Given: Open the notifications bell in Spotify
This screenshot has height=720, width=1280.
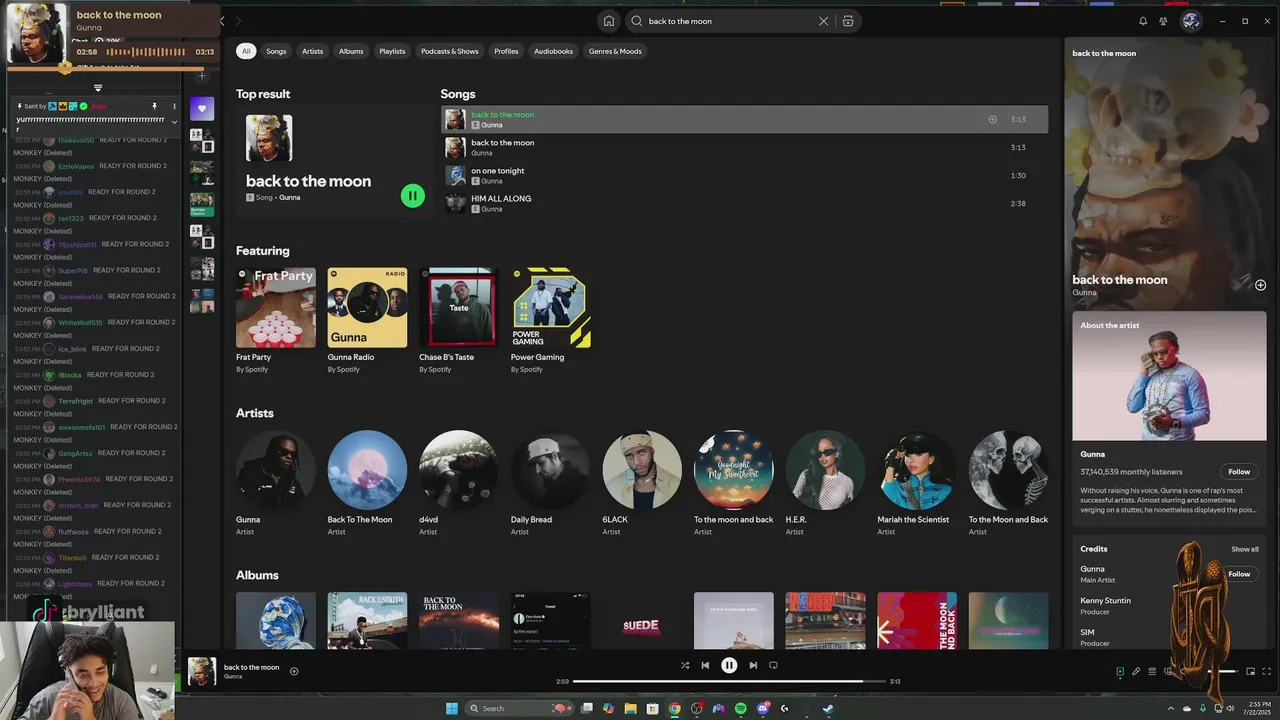Looking at the screenshot, I should coord(1143,21).
